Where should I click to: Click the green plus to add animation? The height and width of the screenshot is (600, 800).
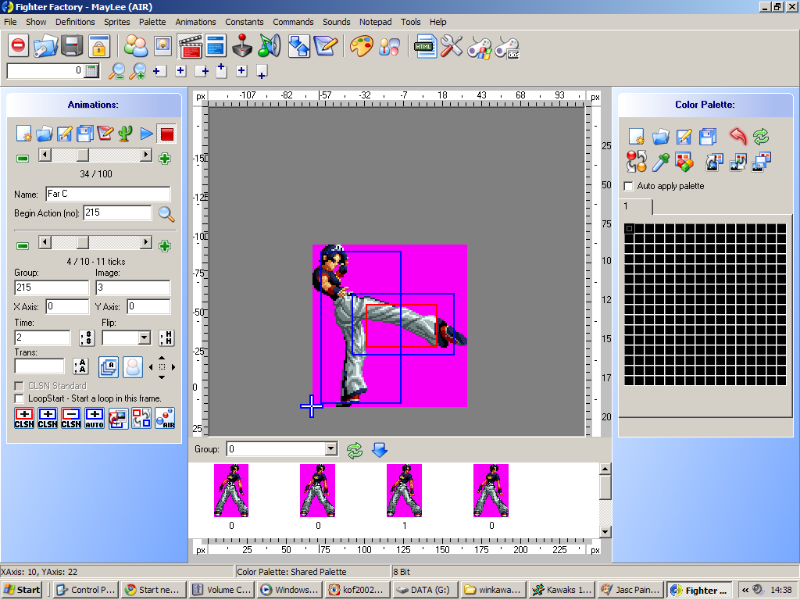(164, 158)
